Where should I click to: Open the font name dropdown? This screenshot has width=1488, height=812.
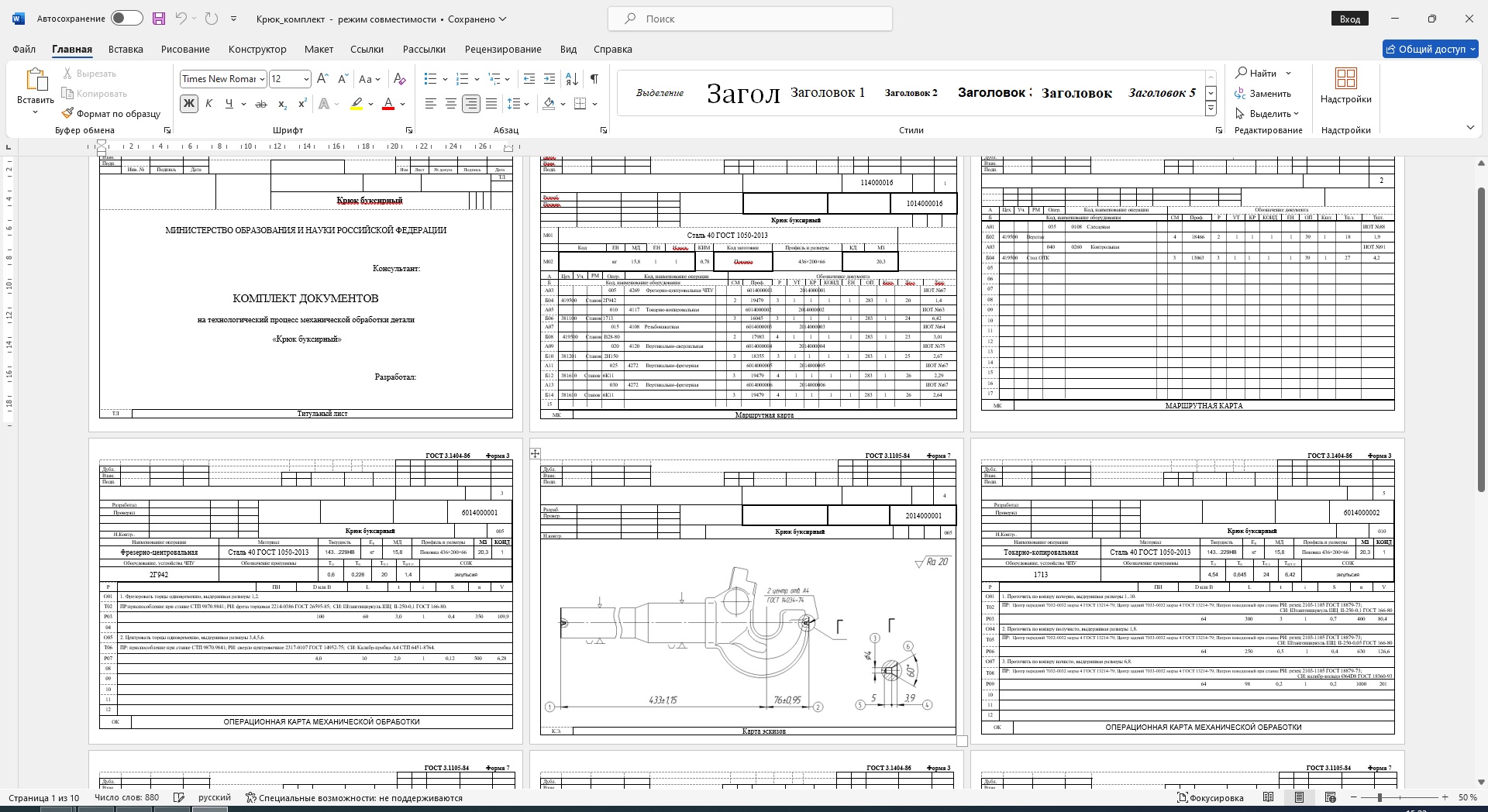click(263, 79)
